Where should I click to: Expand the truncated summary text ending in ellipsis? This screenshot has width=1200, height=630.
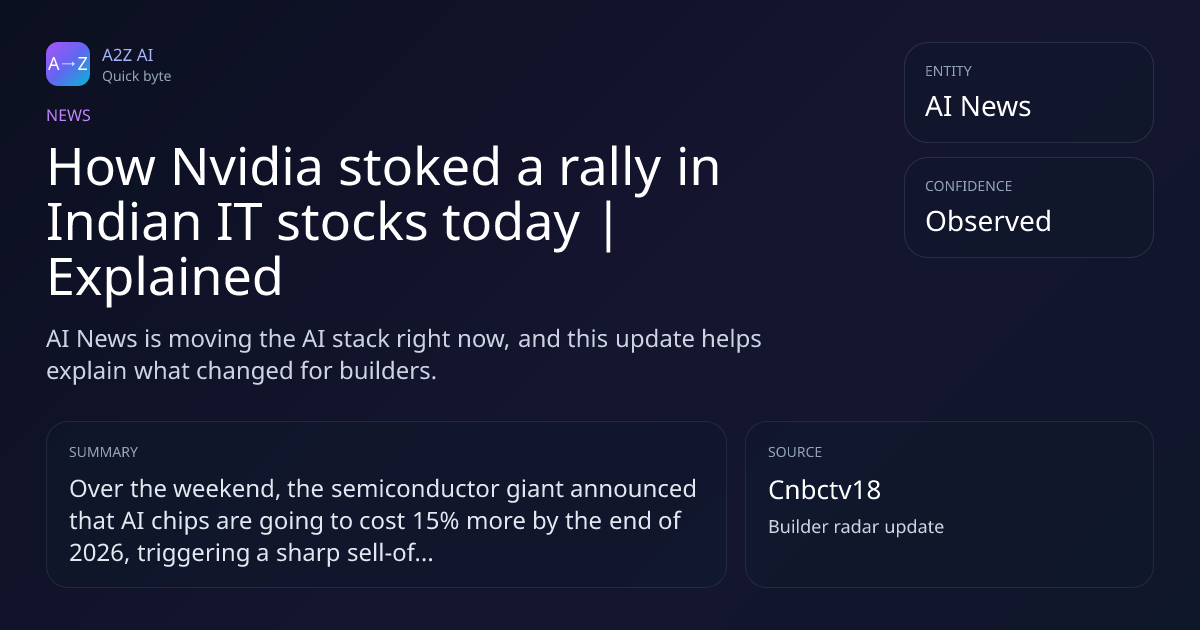(383, 521)
